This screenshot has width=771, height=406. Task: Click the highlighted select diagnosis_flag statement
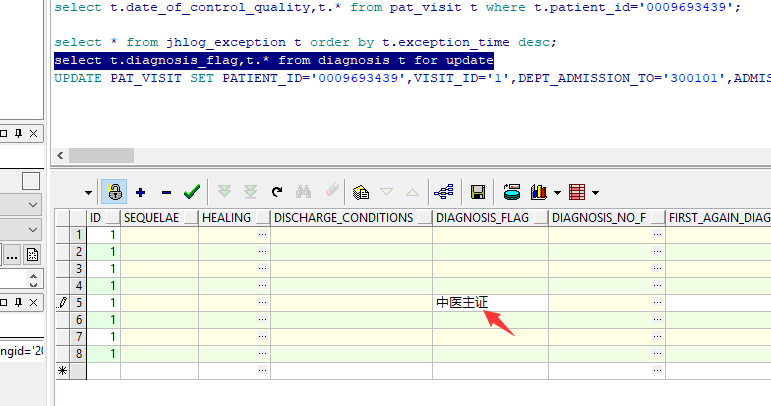pos(274,60)
